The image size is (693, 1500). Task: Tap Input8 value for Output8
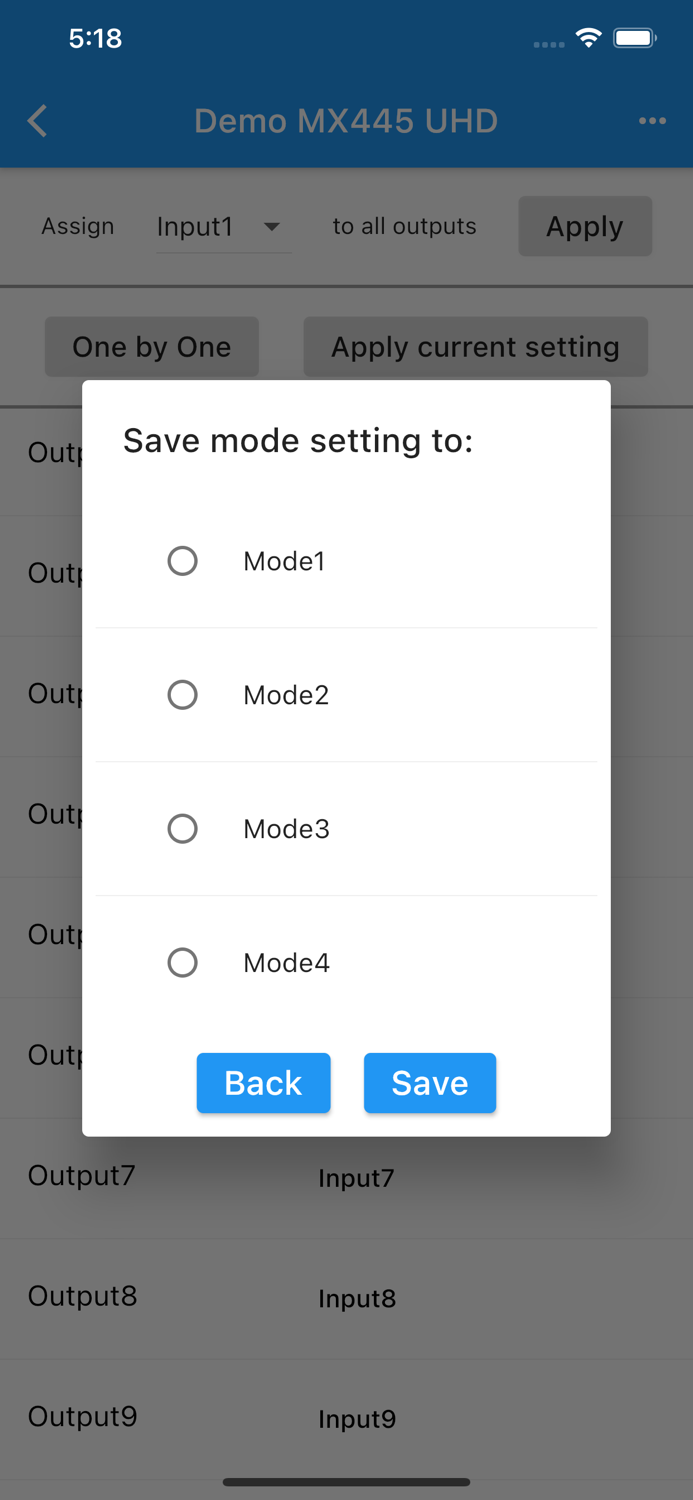click(x=357, y=1298)
